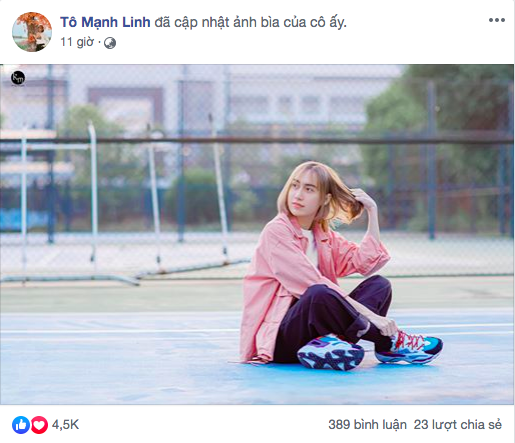The height and width of the screenshot is (443, 515).
Task: Click the red heart Love reaction icon
Action: pos(39,425)
